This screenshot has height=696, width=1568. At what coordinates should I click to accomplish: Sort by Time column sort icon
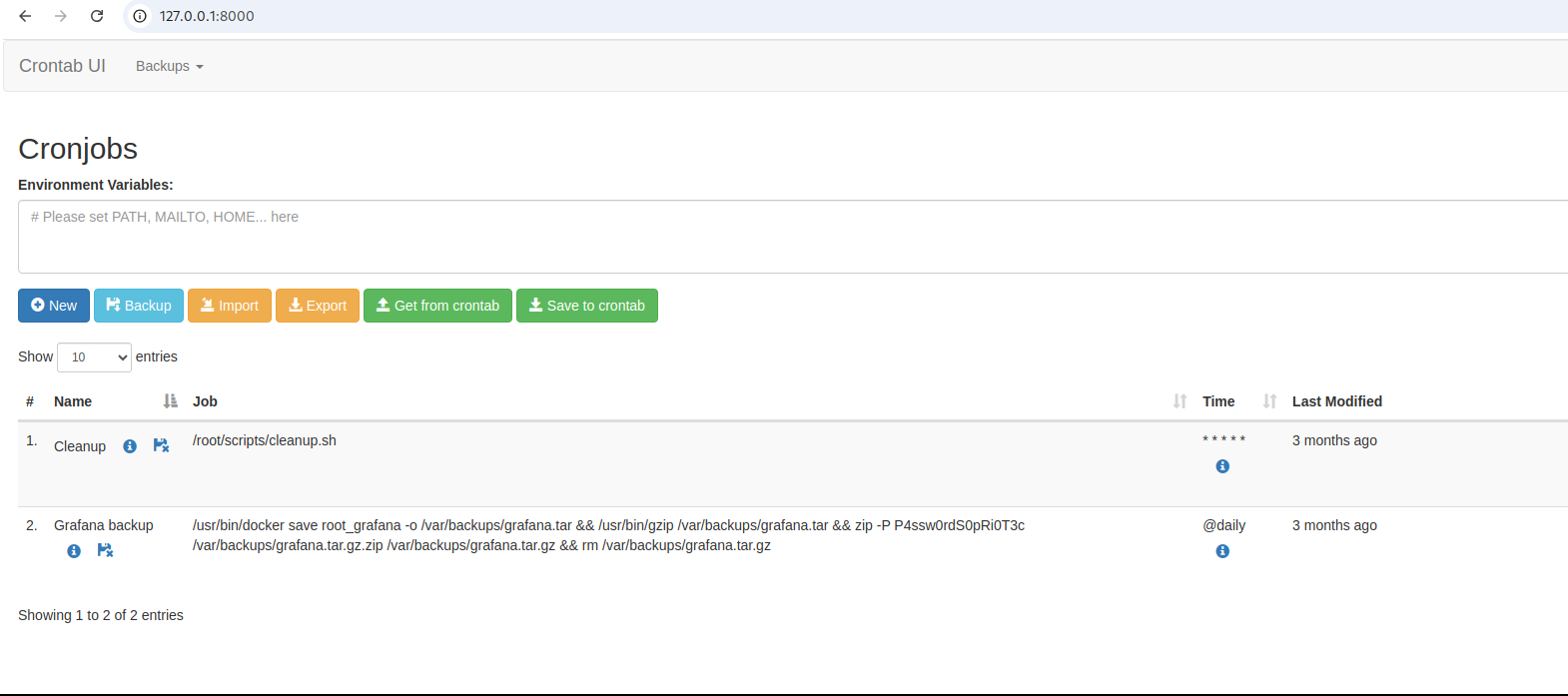pyautogui.click(x=1269, y=401)
